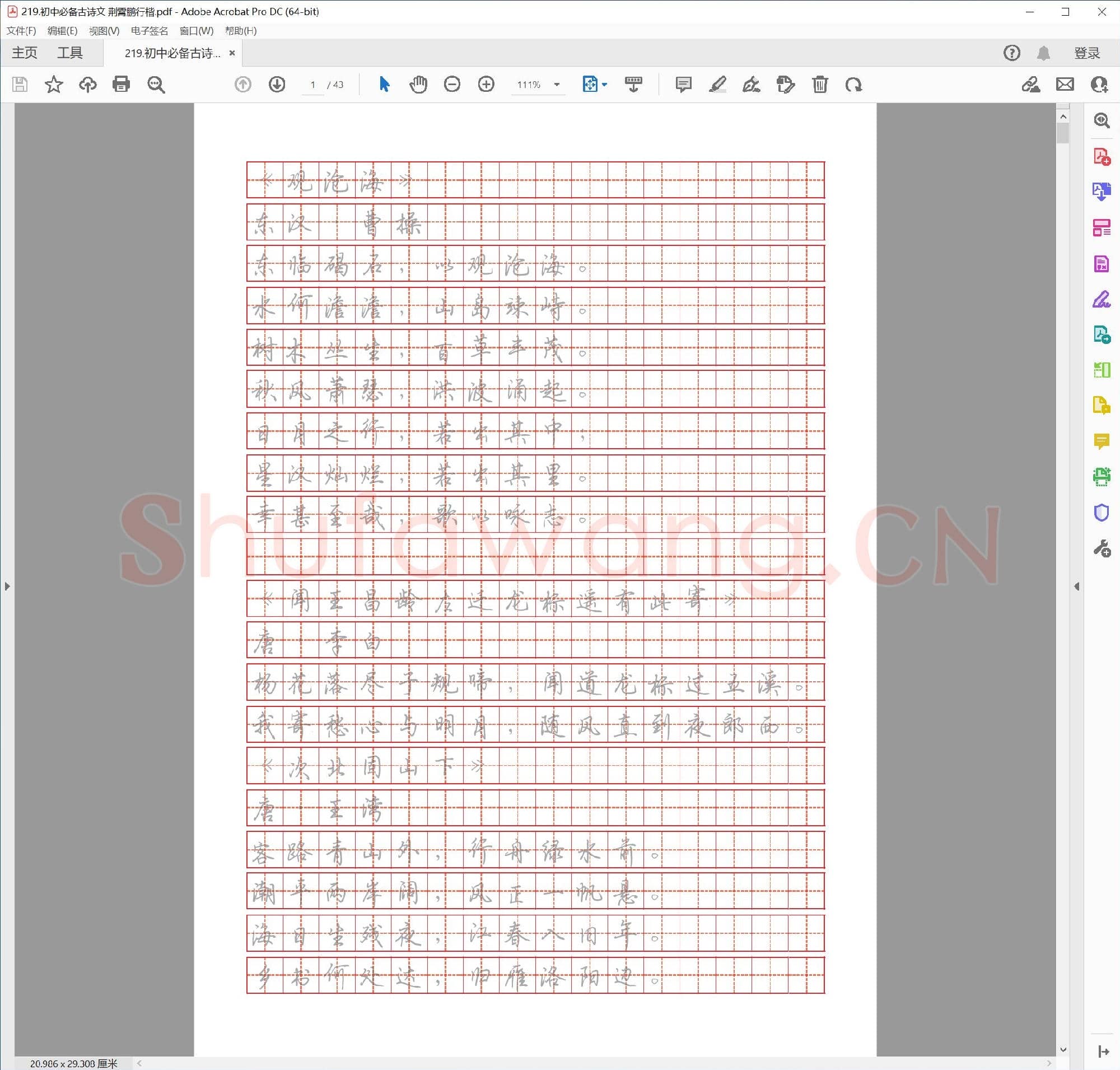Click the Search magnifier in right panel
Image resolution: width=1120 pixels, height=1070 pixels.
(1101, 121)
